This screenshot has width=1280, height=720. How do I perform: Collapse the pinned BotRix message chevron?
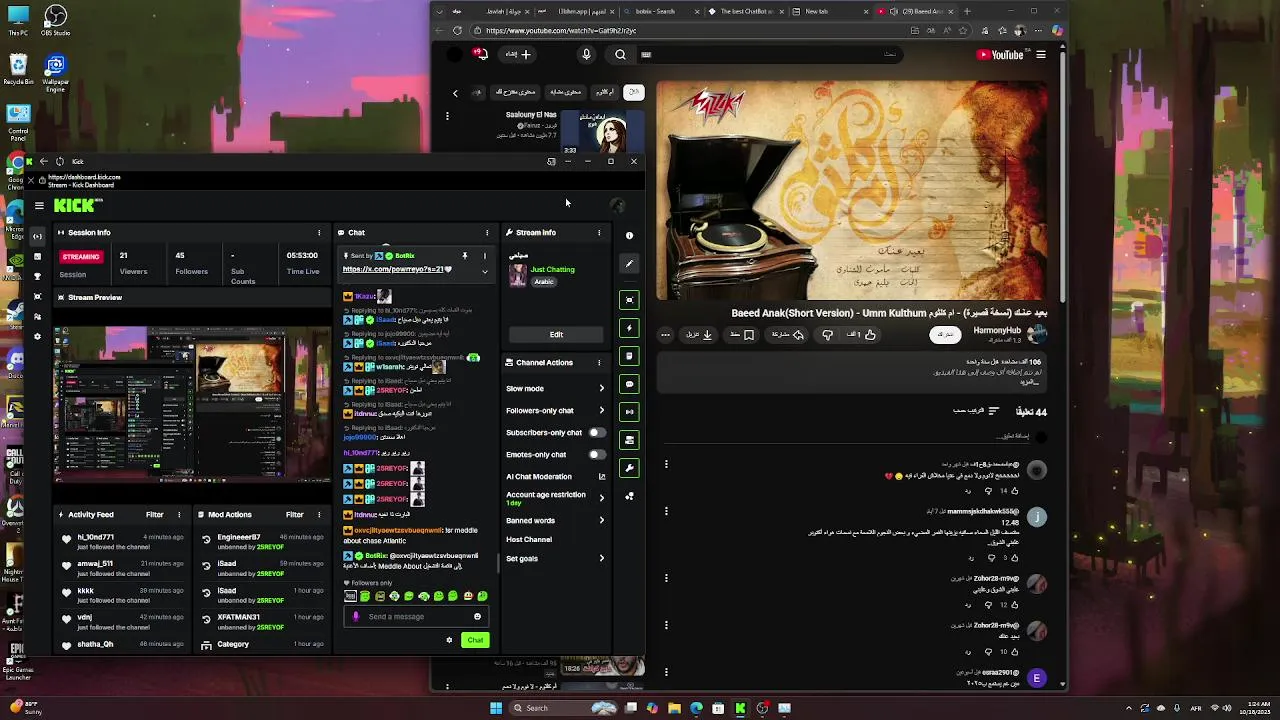pyautogui.click(x=485, y=270)
